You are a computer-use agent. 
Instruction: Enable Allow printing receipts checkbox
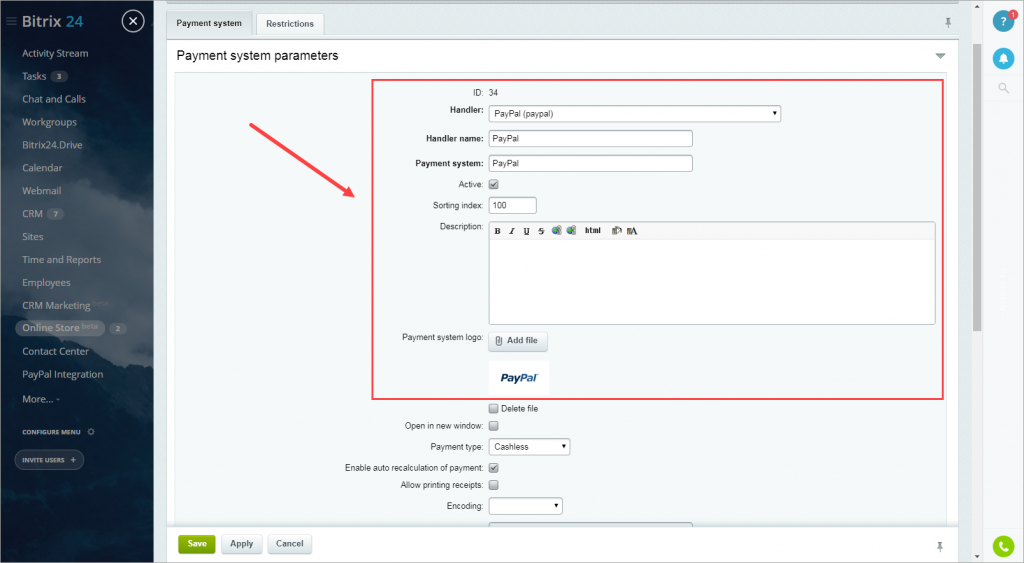pyautogui.click(x=494, y=485)
